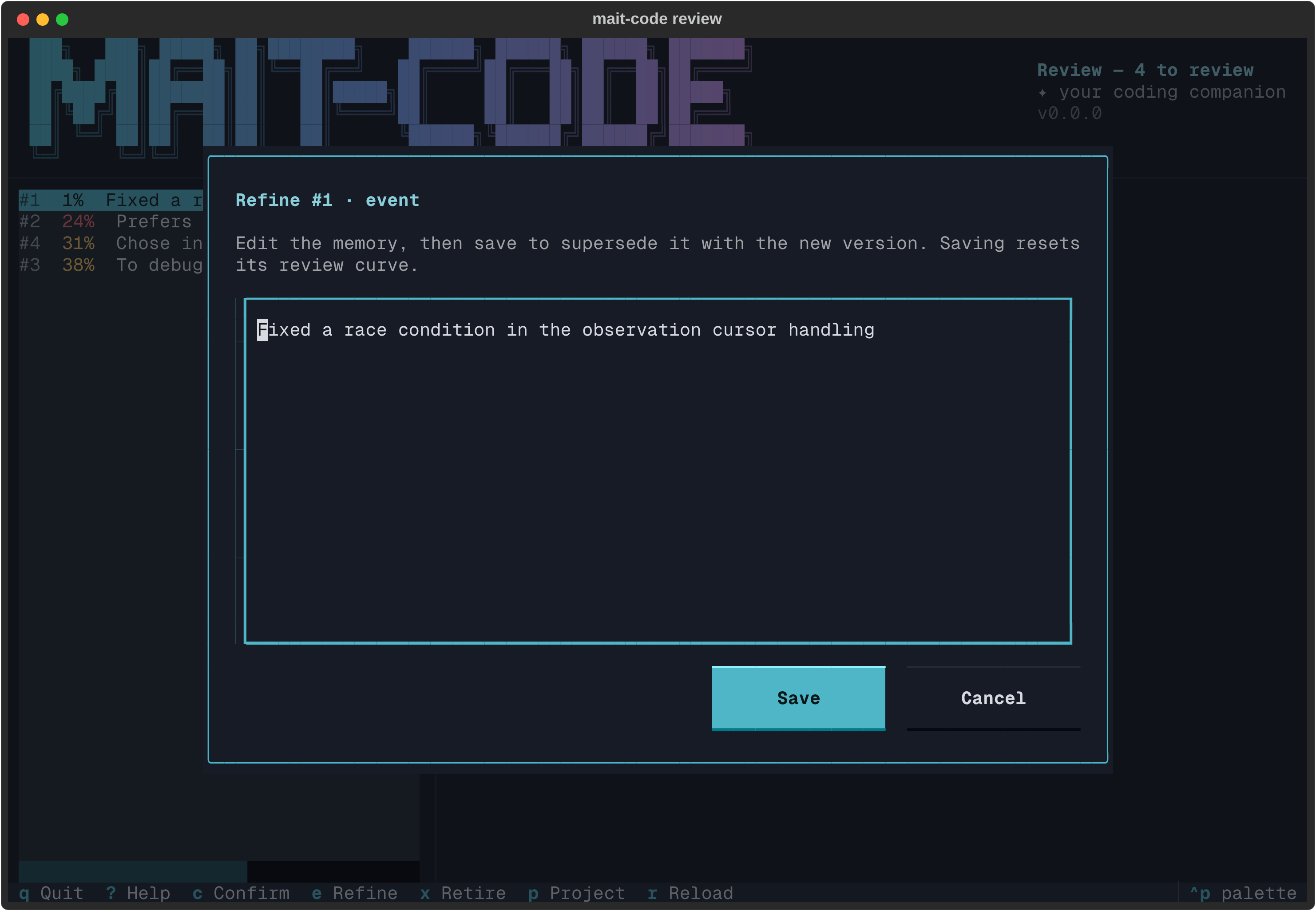The width and height of the screenshot is (1316, 911).
Task: Click the e Refine footer shortcut
Action: [x=354, y=893]
